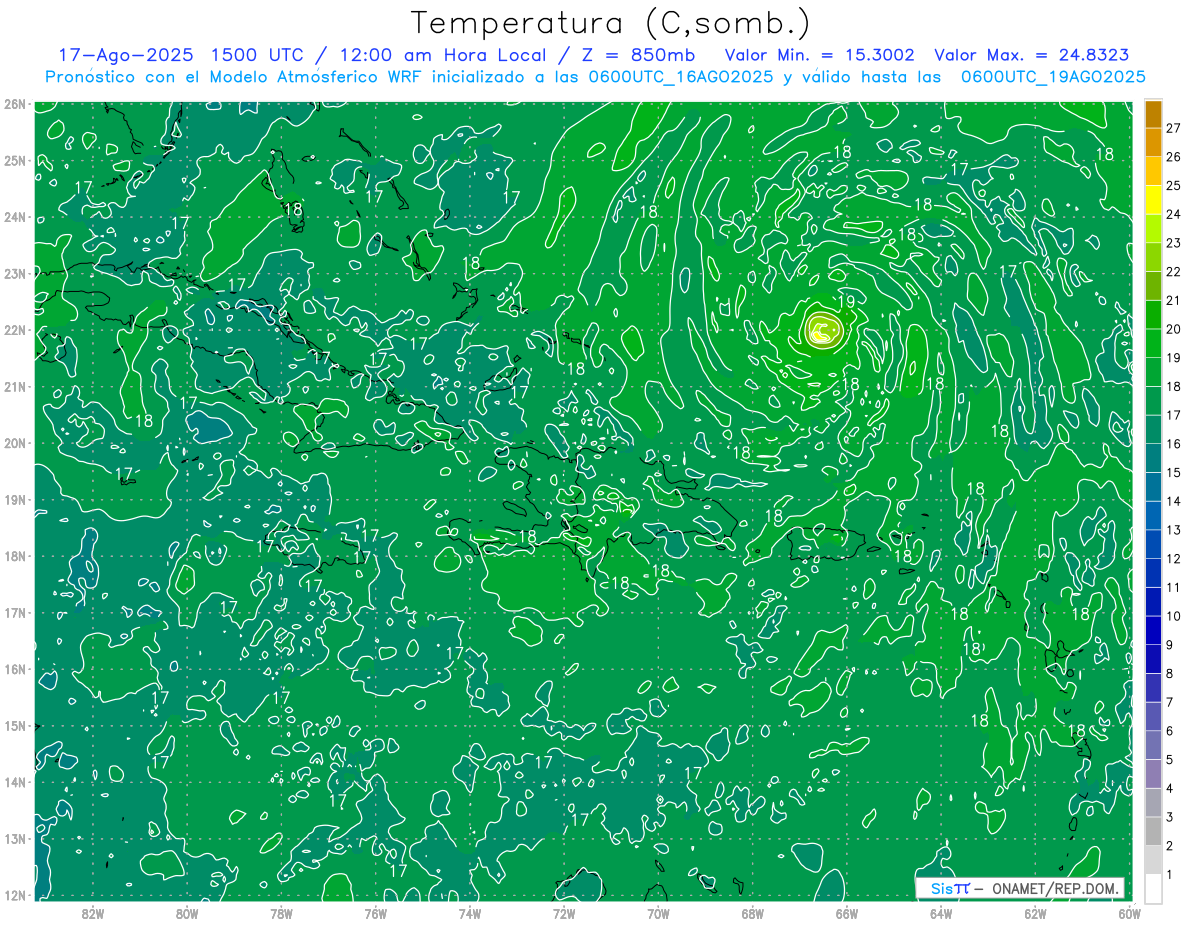Click the "19N" latitude tick label
This screenshot has width=1200, height=927.
click(14, 500)
